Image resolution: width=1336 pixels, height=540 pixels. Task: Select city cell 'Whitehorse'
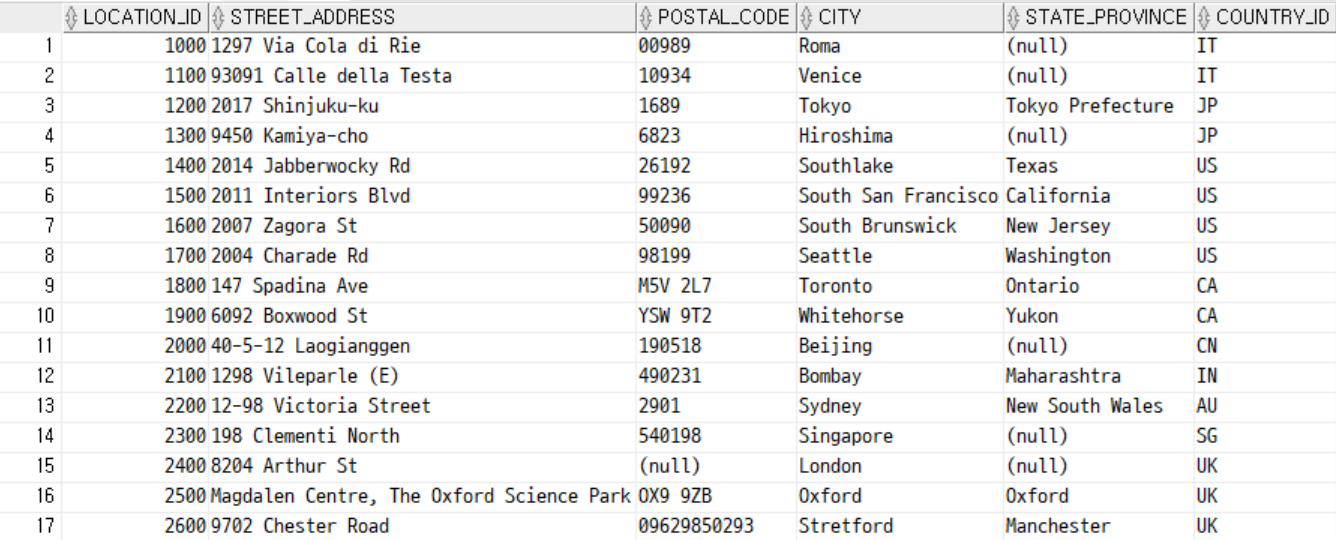click(x=900, y=316)
